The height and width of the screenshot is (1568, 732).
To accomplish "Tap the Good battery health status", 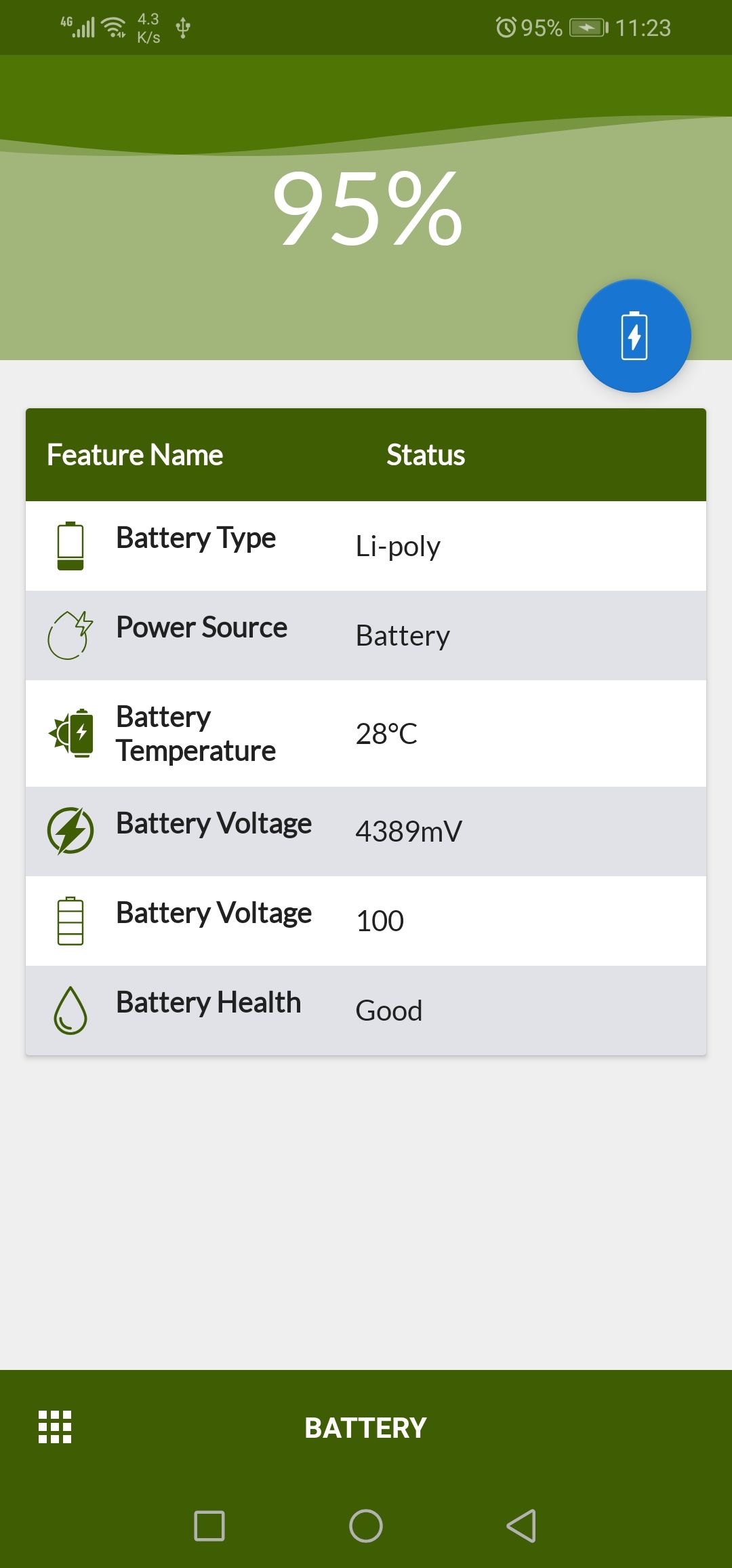I will pos(389,1011).
